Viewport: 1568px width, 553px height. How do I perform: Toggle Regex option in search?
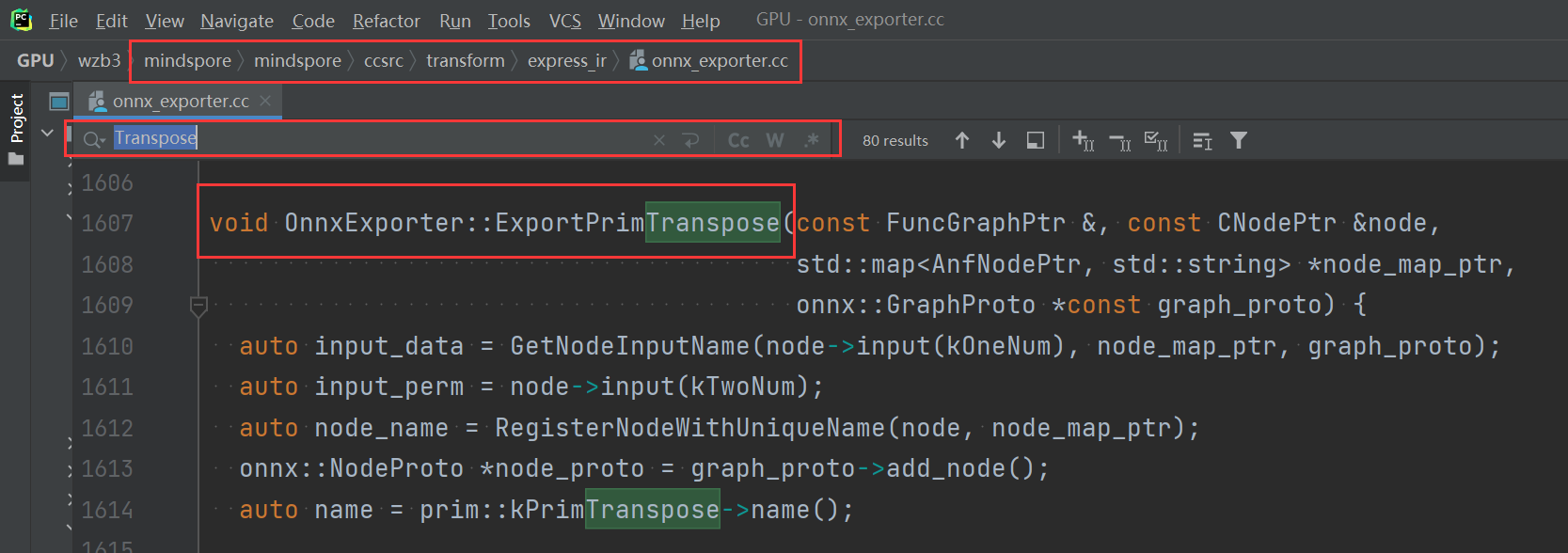[x=812, y=140]
